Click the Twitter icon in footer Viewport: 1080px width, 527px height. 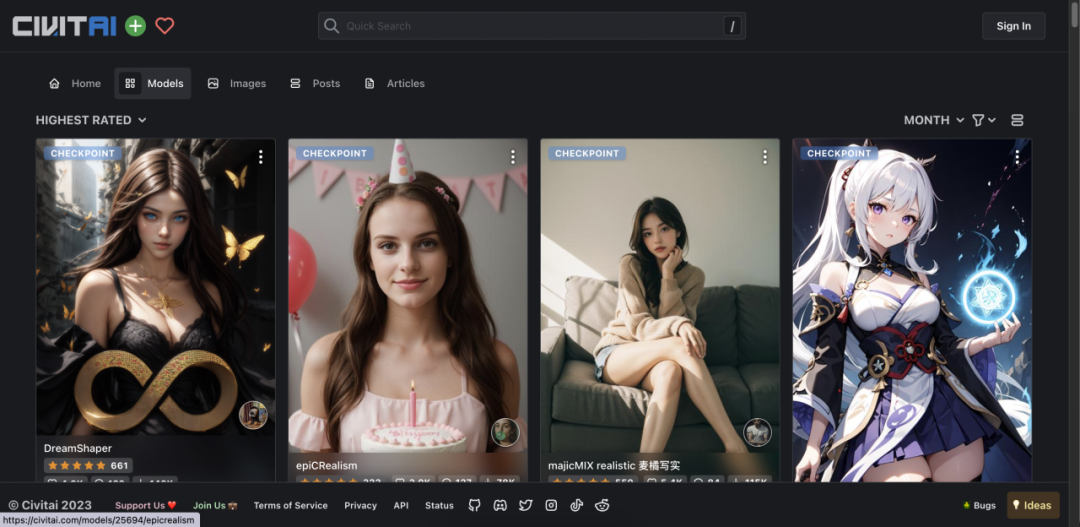(526, 505)
